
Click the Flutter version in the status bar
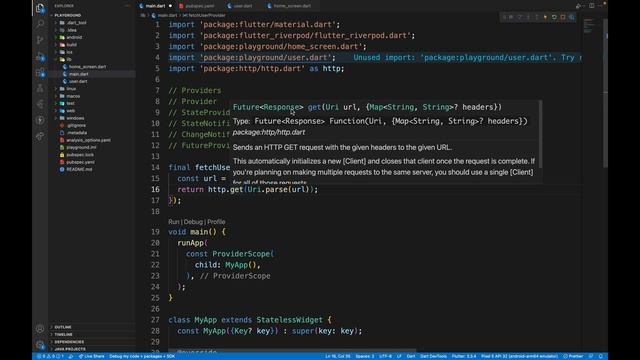[464, 356]
